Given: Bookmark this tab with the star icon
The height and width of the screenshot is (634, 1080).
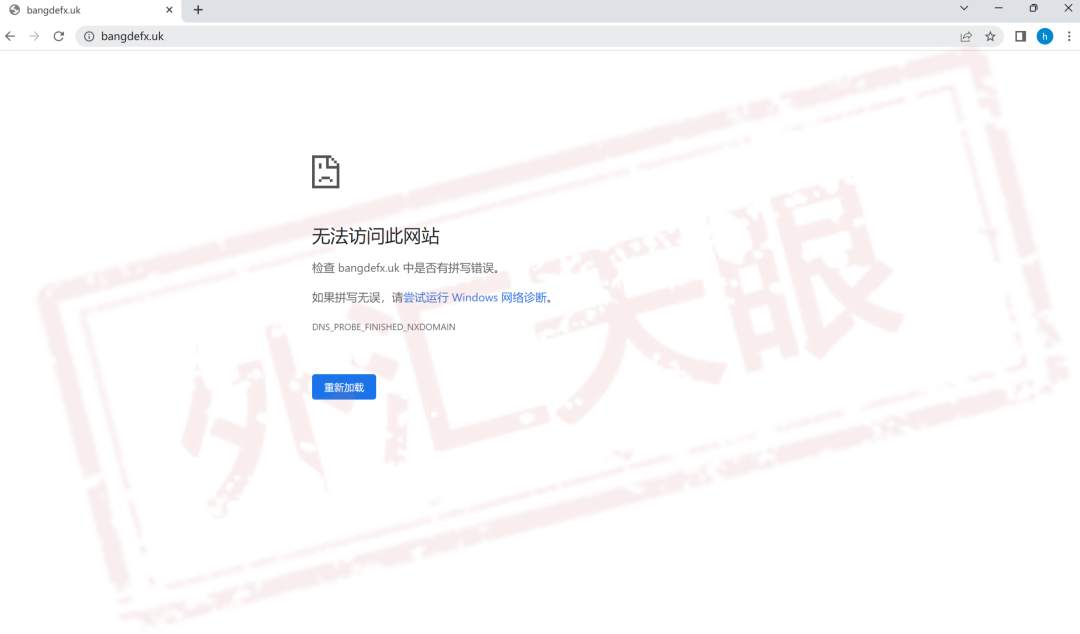Looking at the screenshot, I should pos(990,37).
